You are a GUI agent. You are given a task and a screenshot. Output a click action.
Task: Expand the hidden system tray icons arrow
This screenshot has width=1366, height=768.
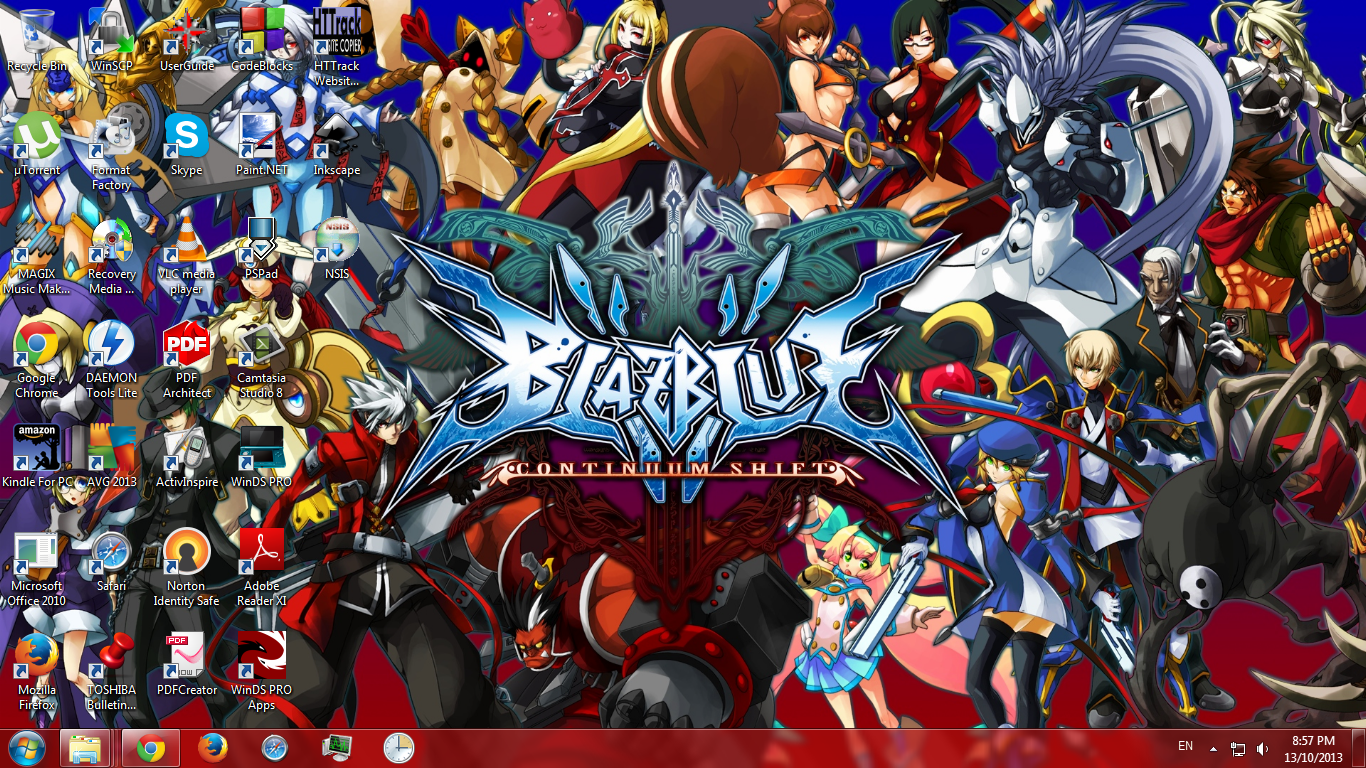click(1214, 748)
